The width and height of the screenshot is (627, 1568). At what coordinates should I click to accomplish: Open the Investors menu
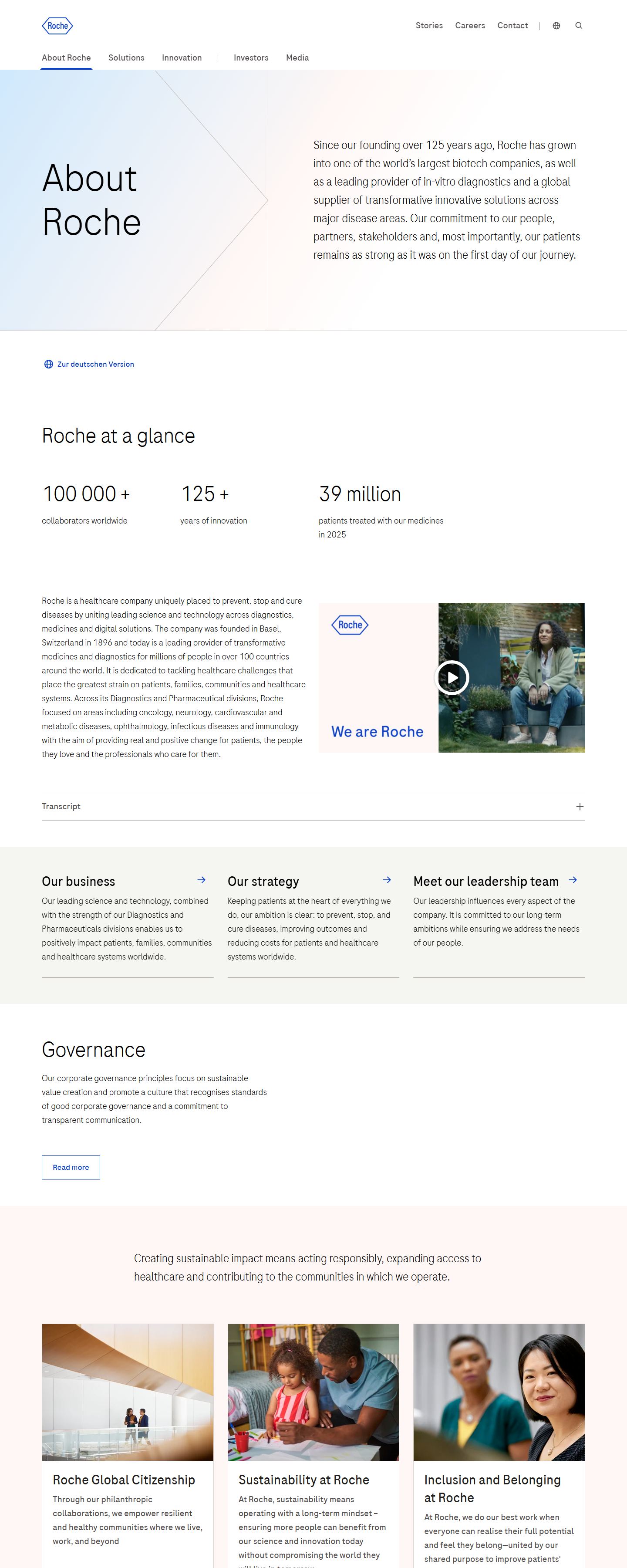[x=251, y=58]
